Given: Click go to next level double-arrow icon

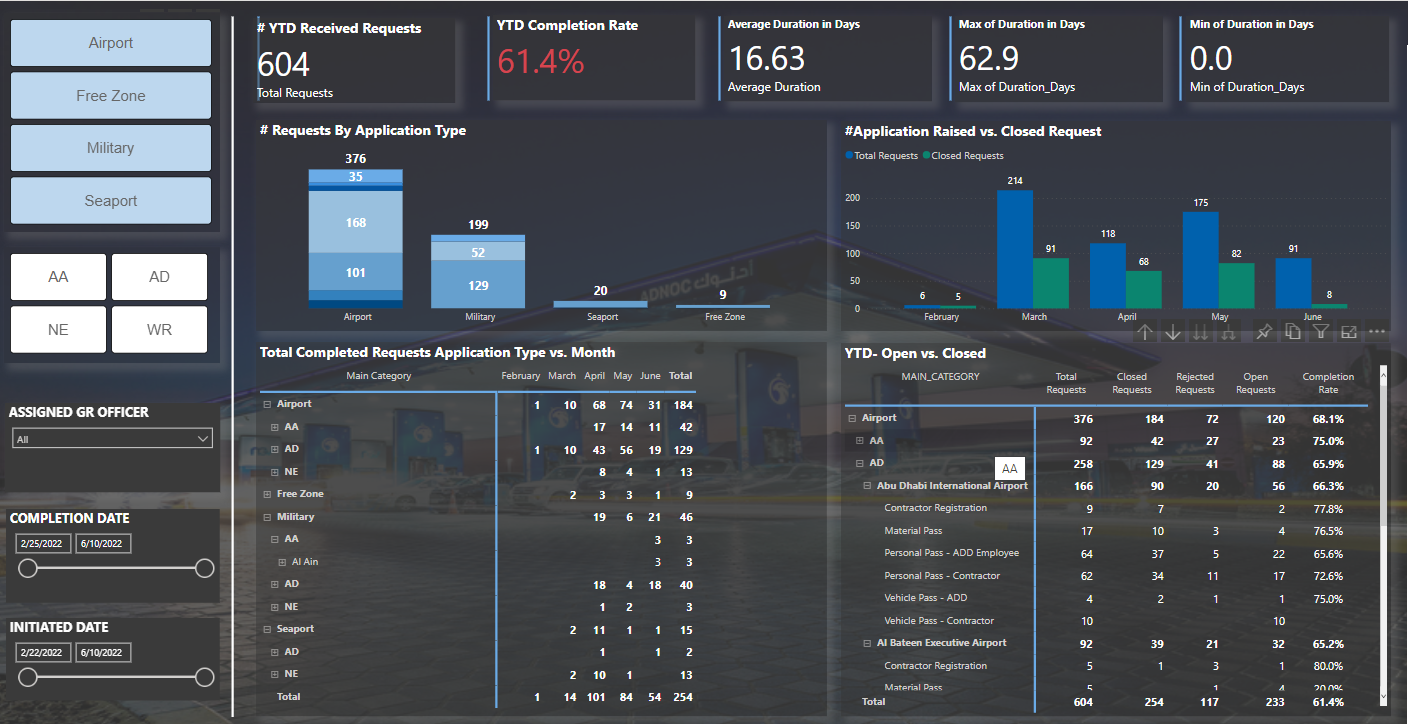Looking at the screenshot, I should (x=1201, y=332).
